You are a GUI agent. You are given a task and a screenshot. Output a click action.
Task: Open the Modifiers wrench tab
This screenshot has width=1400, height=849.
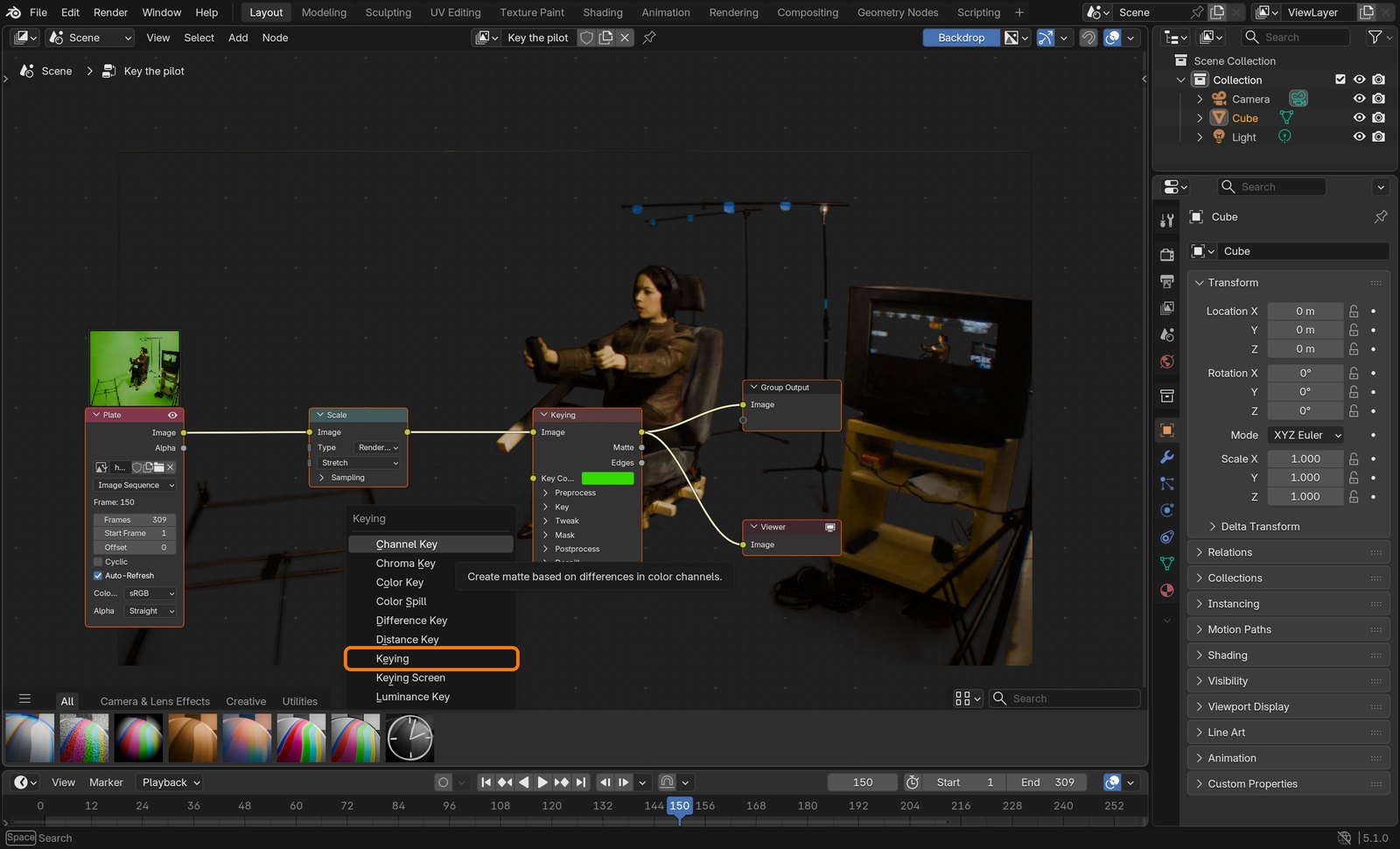click(1166, 457)
